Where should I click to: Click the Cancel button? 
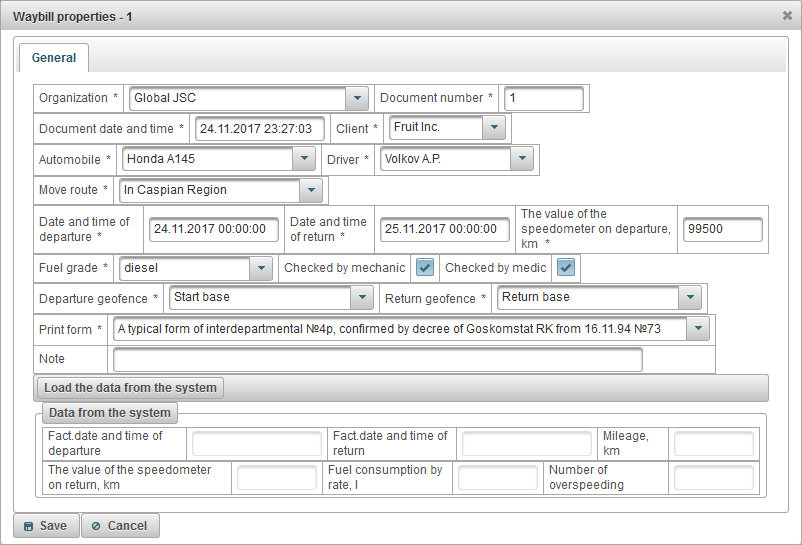coord(120,526)
